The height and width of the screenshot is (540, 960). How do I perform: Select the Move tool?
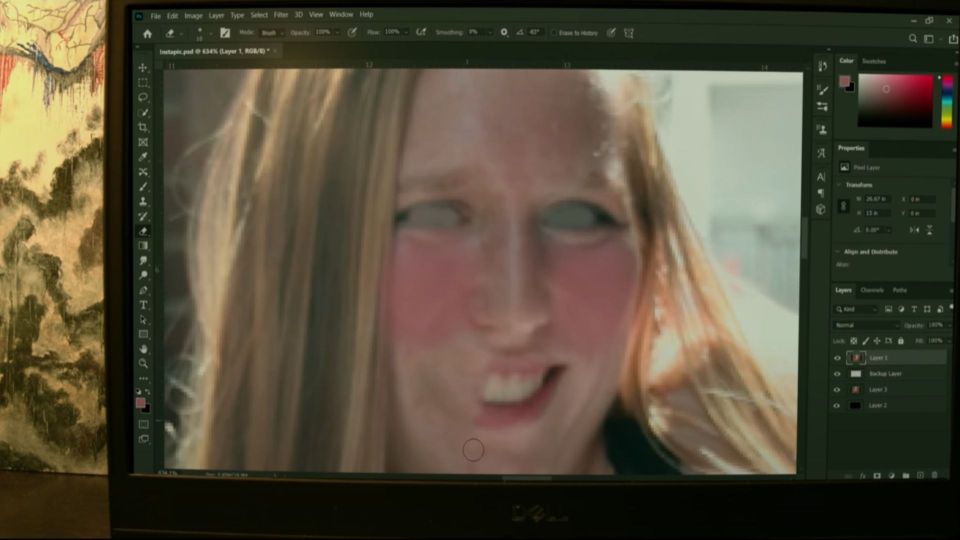point(143,68)
